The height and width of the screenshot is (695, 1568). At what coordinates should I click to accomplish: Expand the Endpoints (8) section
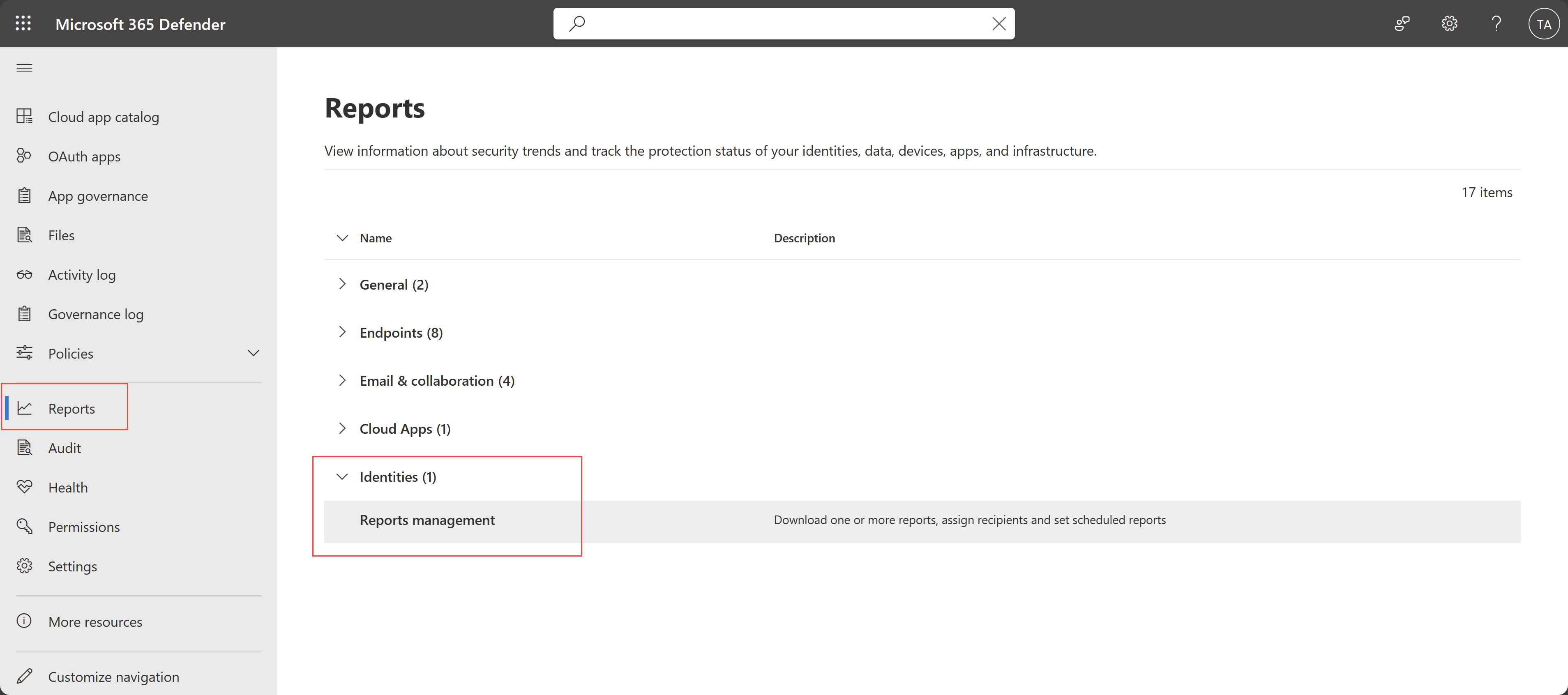click(344, 332)
